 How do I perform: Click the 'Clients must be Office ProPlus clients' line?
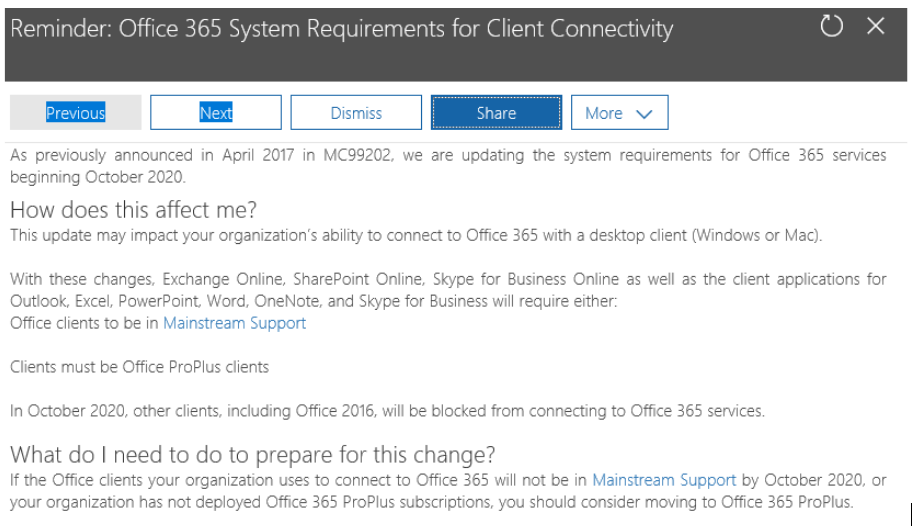[139, 367]
